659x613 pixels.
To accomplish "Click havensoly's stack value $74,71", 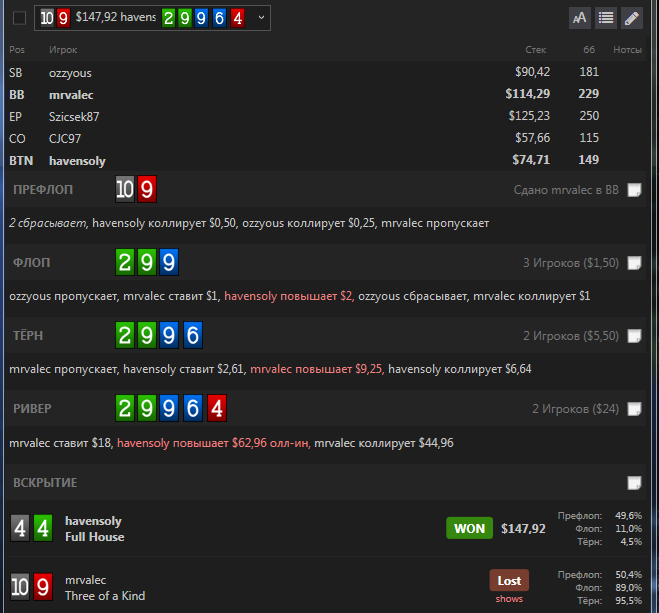I will click(x=531, y=160).
